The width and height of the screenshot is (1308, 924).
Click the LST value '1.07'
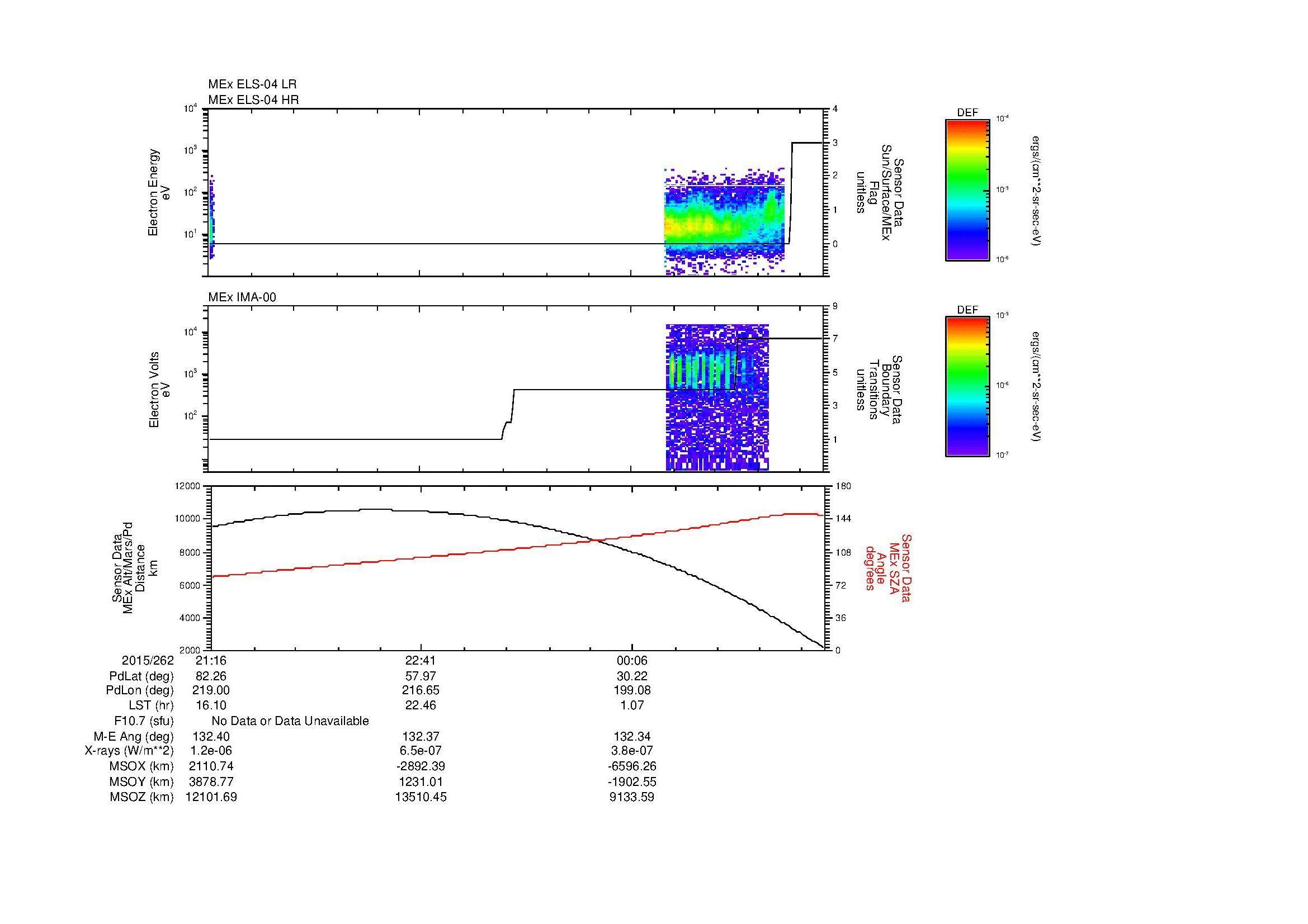tap(632, 705)
